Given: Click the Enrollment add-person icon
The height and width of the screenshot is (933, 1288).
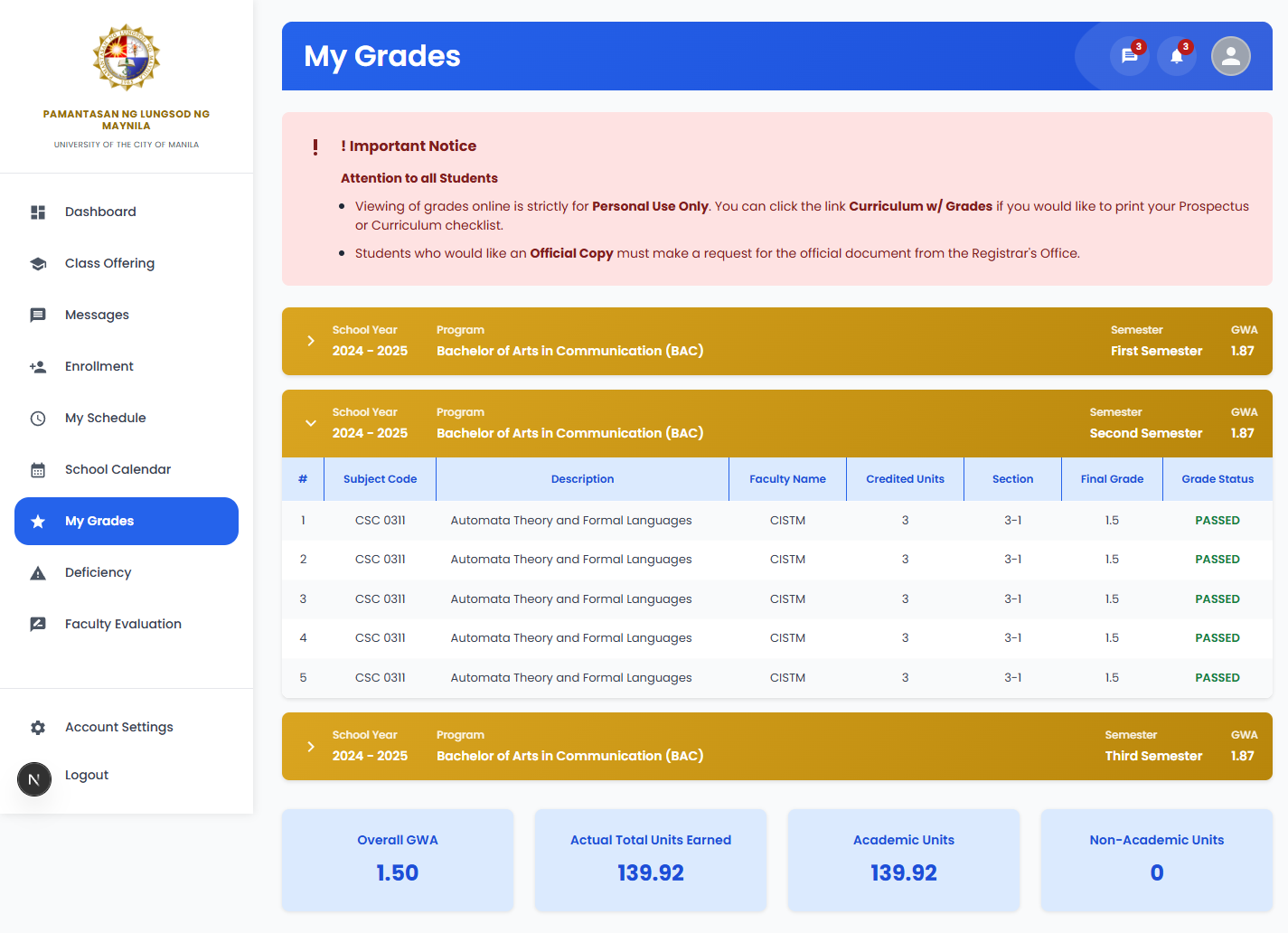Looking at the screenshot, I should (x=38, y=366).
